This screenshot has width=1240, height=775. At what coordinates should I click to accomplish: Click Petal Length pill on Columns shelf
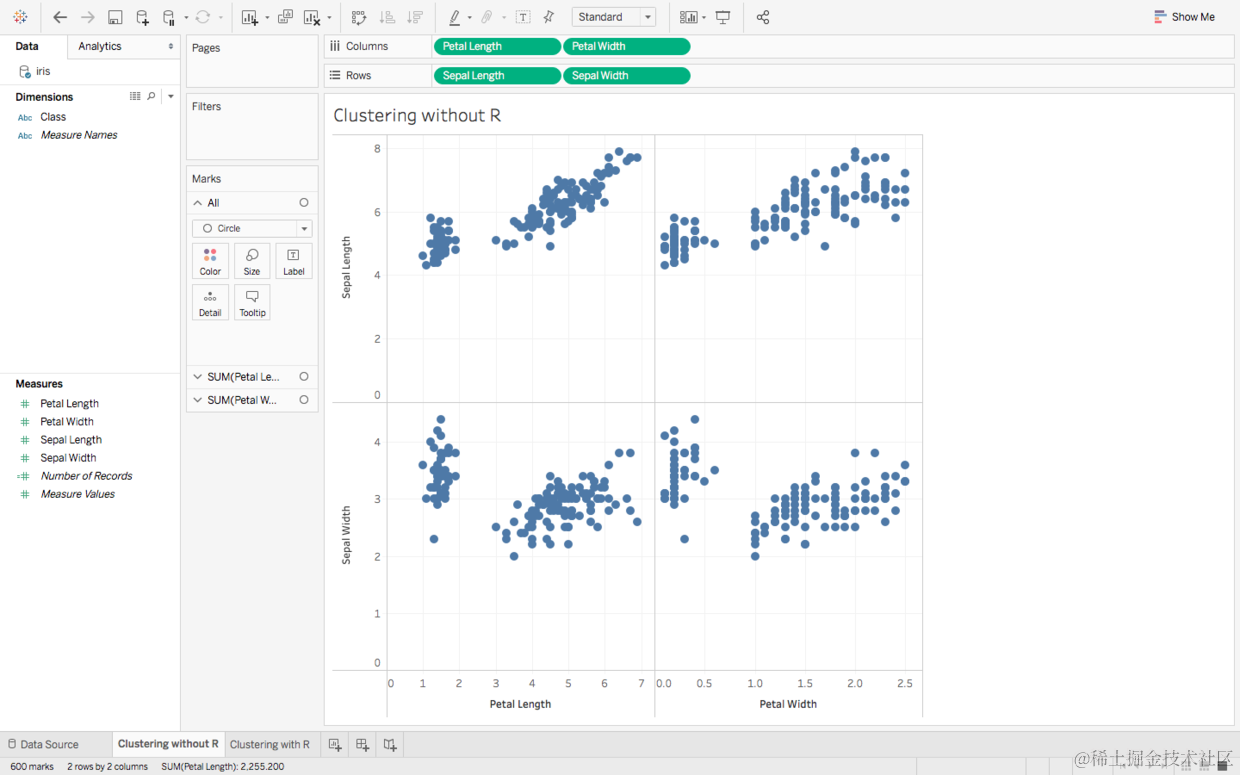click(497, 46)
